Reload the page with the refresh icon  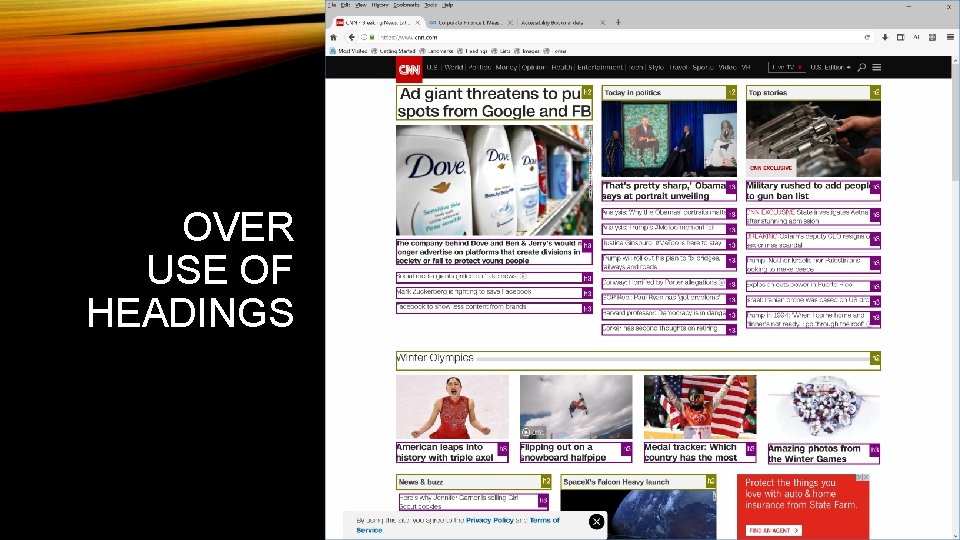pos(867,37)
